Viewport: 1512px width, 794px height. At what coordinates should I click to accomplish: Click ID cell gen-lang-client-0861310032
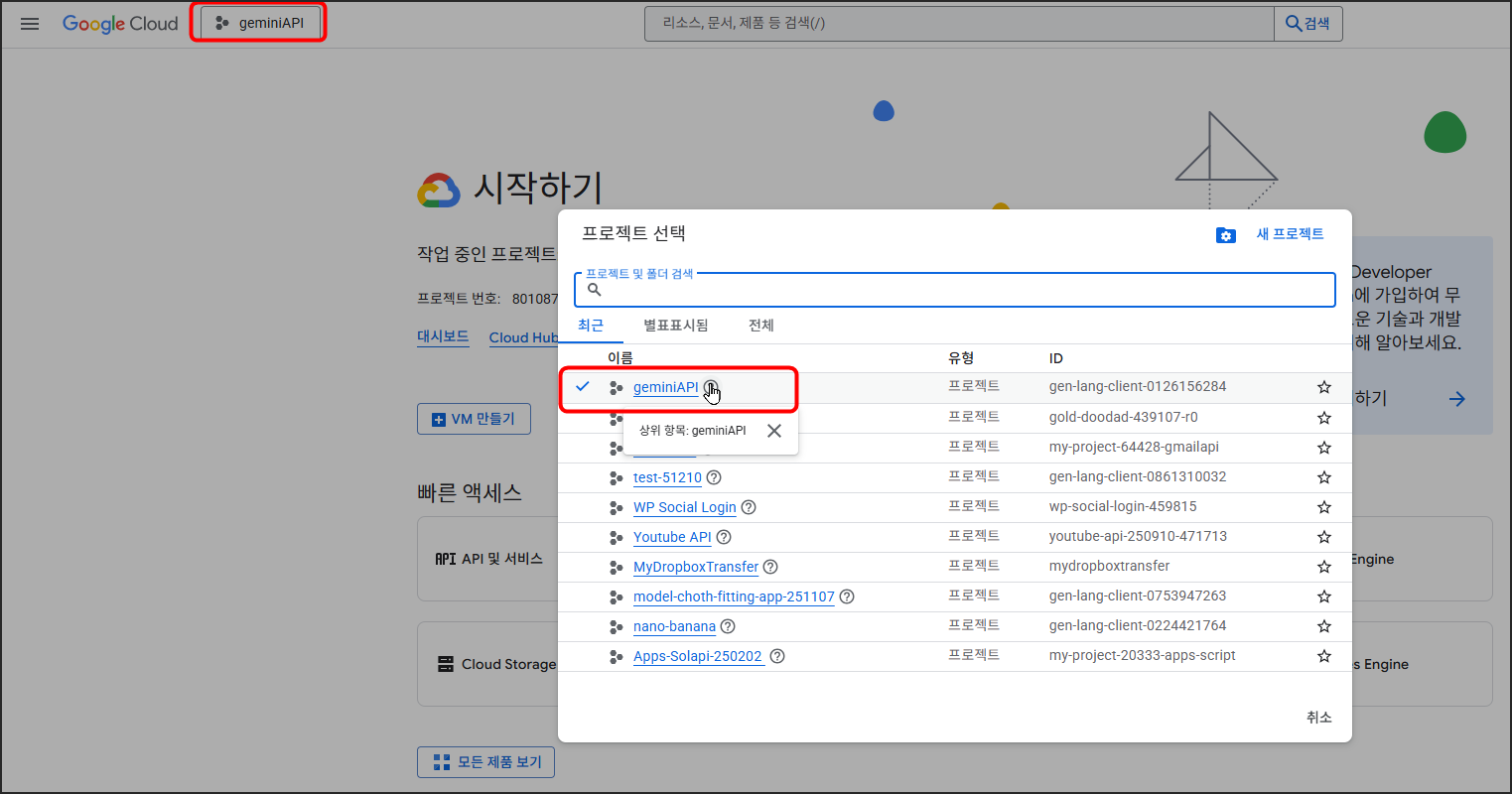1138,476
